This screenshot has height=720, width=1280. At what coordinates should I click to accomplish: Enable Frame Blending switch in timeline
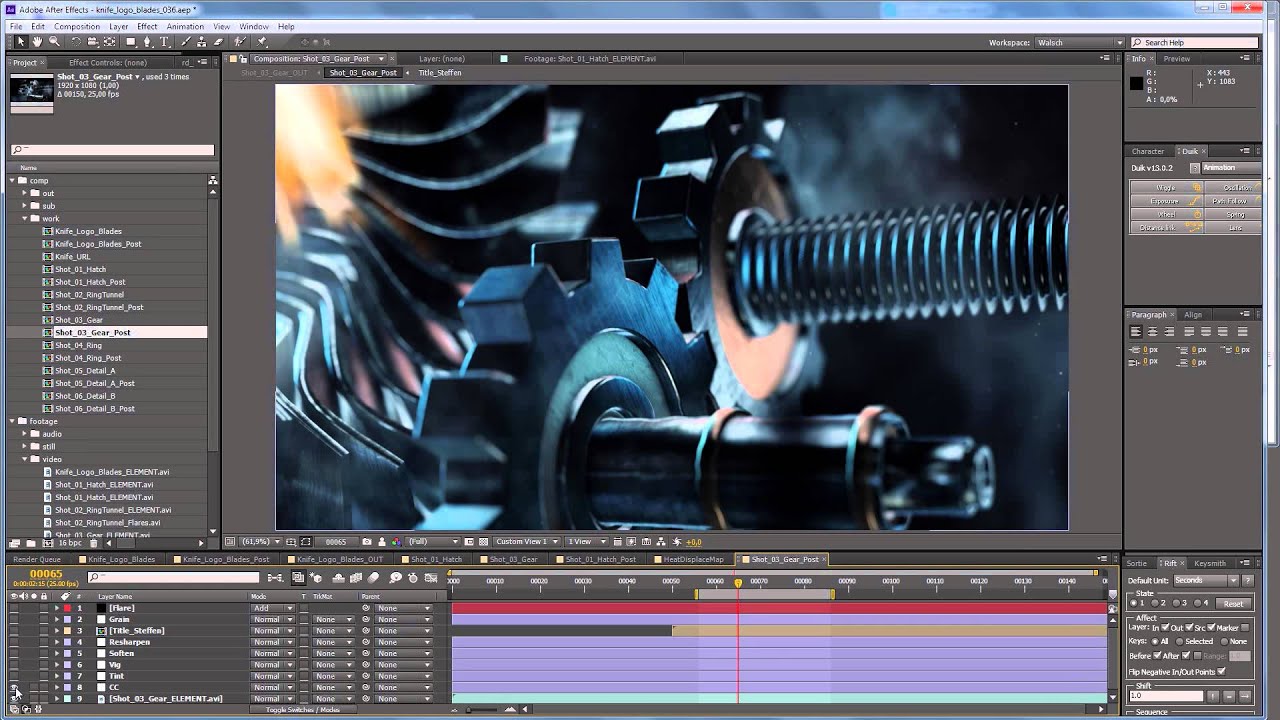point(356,578)
